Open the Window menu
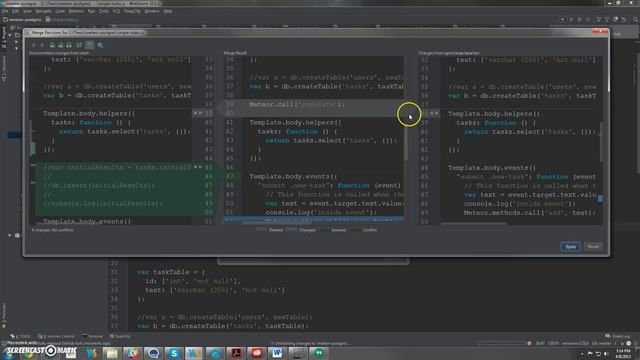Image resolution: width=640 pixels, height=360 pixels. coord(152,11)
